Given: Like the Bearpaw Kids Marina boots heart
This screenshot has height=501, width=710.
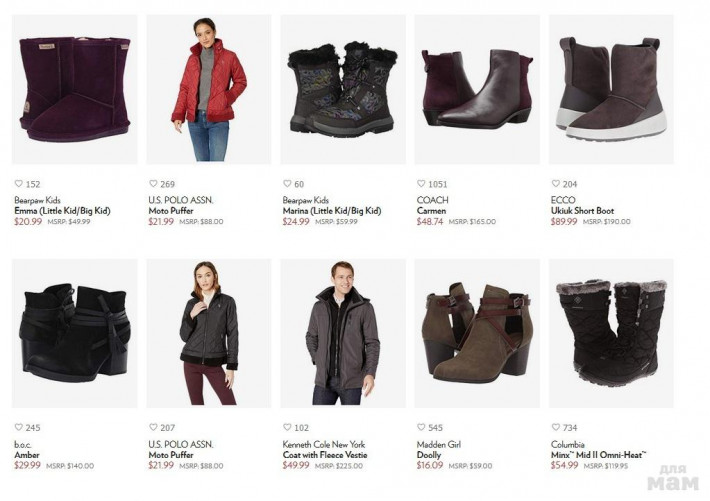Looking at the screenshot, I should [287, 183].
